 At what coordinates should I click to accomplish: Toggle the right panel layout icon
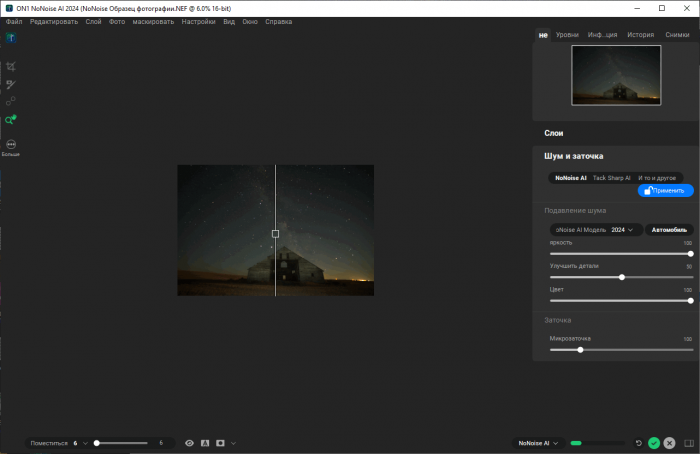687,443
